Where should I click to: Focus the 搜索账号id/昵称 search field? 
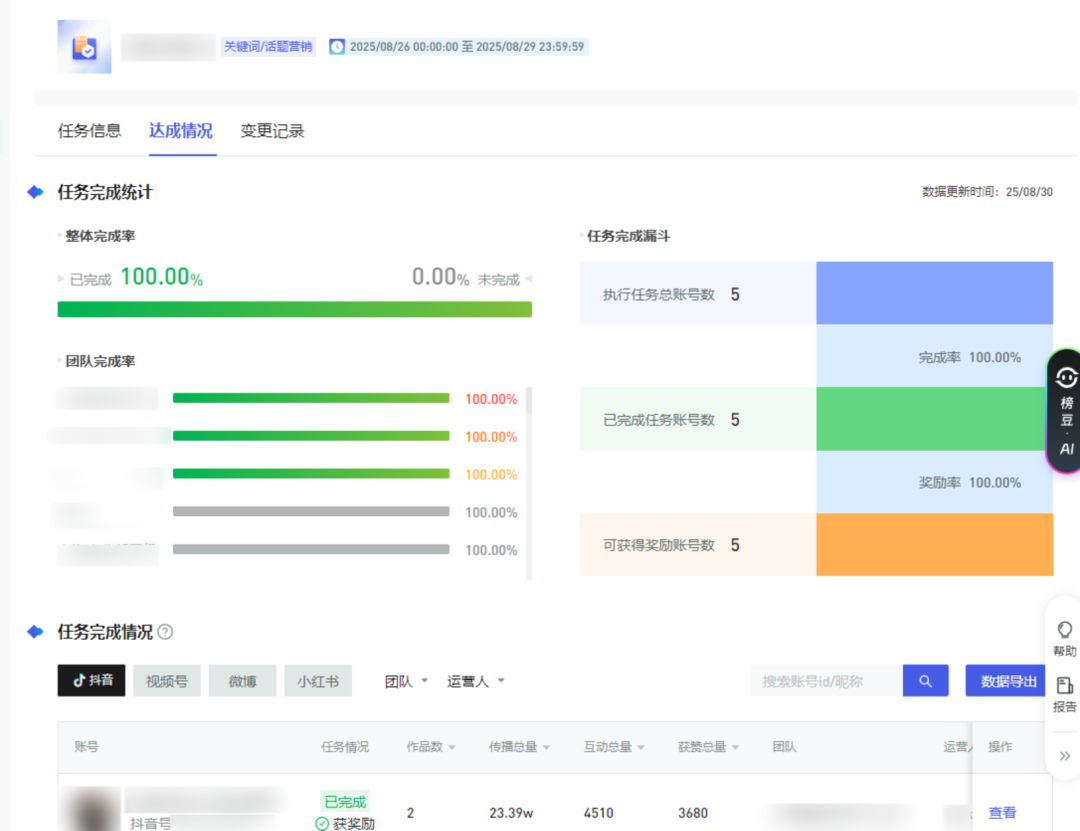pos(825,681)
